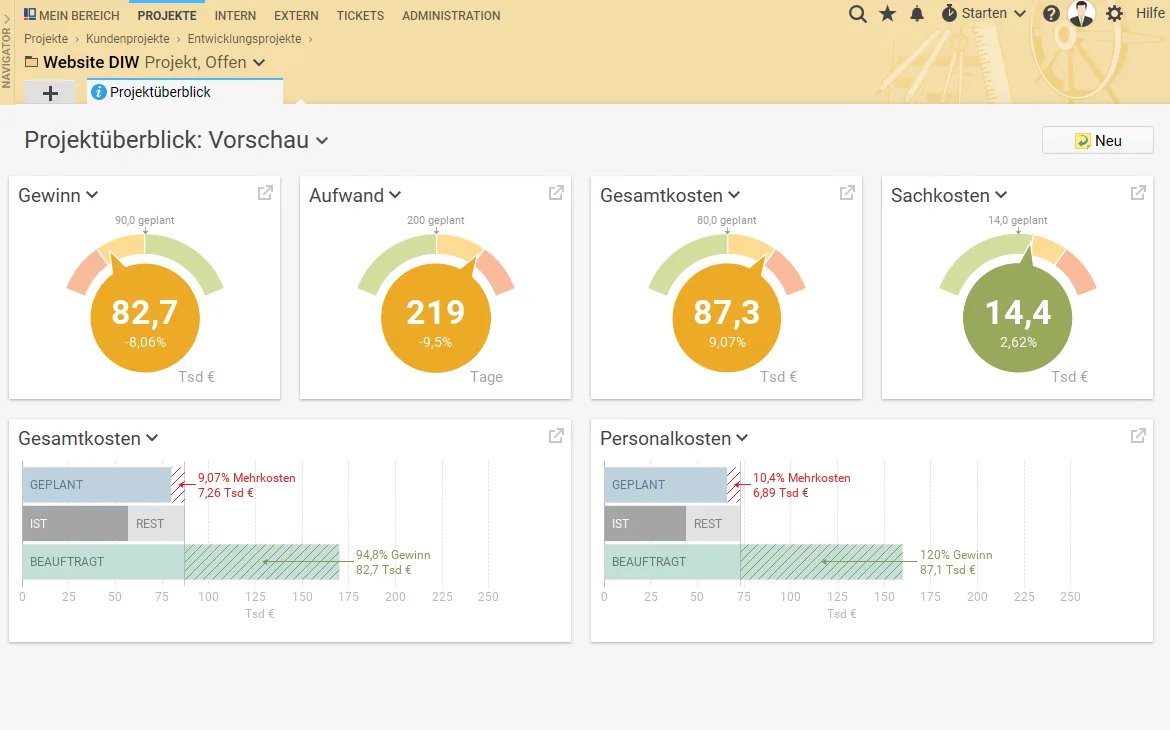Pop out the Gewinn widget
Viewport: 1170px width, 730px height.
pos(265,193)
